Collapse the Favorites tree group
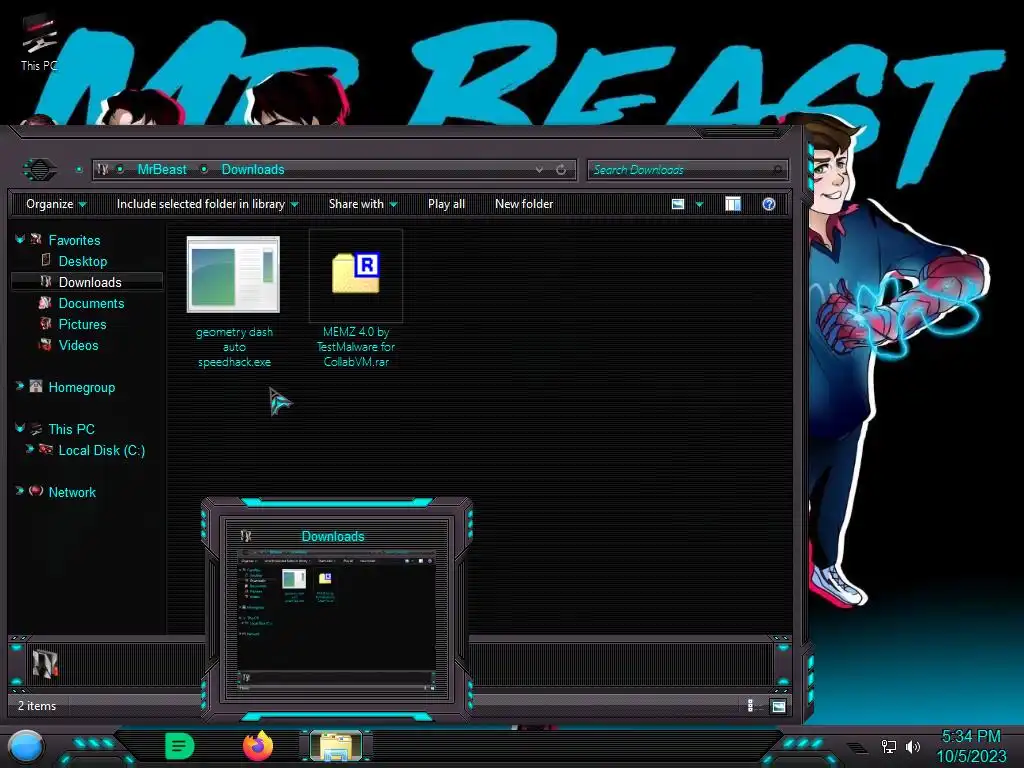The width and height of the screenshot is (1024, 768). (20, 240)
